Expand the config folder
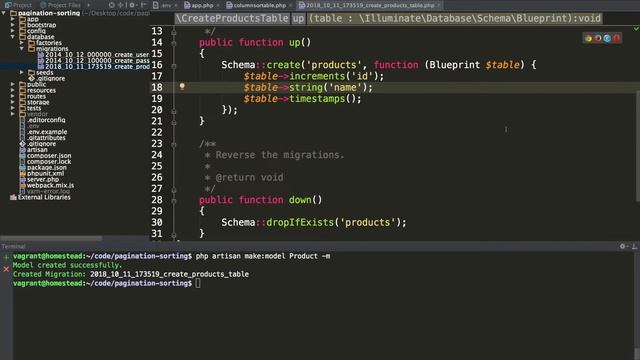This screenshot has height=360, width=640. (13, 31)
